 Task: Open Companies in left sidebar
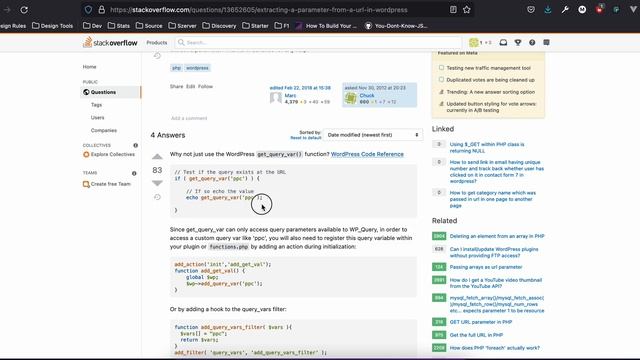(104, 130)
